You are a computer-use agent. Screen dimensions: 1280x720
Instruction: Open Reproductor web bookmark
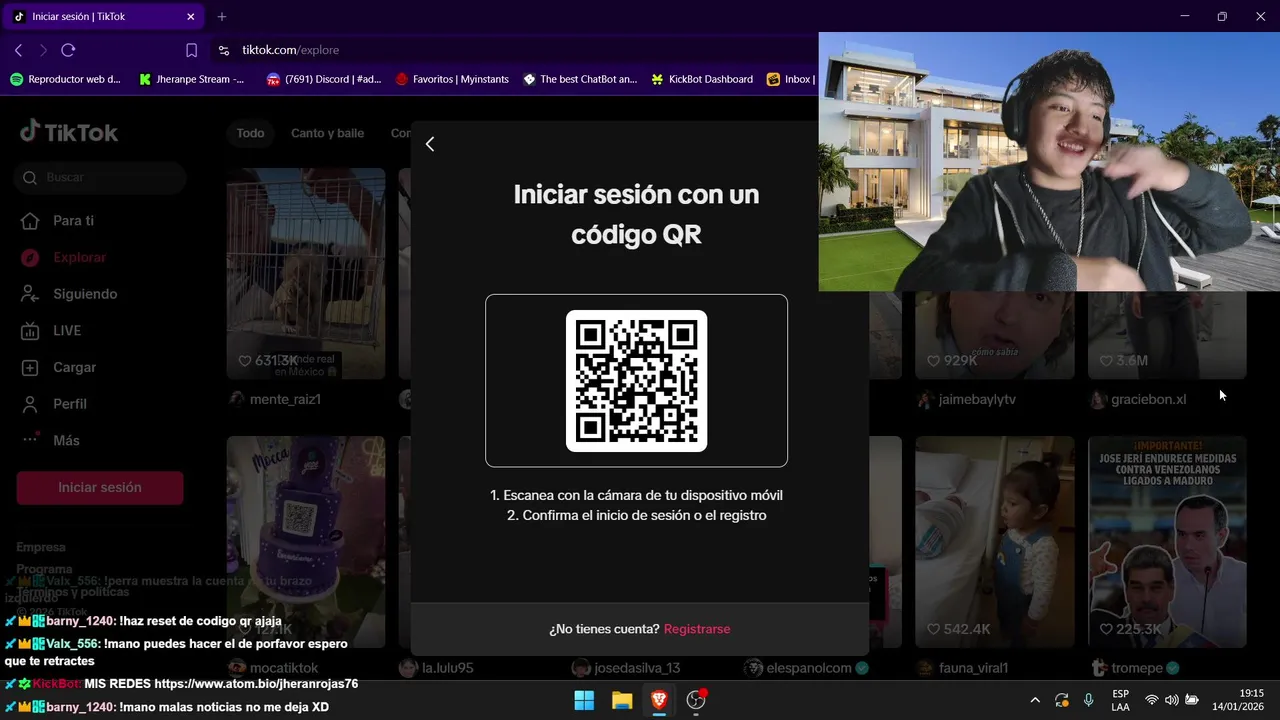[x=66, y=79]
